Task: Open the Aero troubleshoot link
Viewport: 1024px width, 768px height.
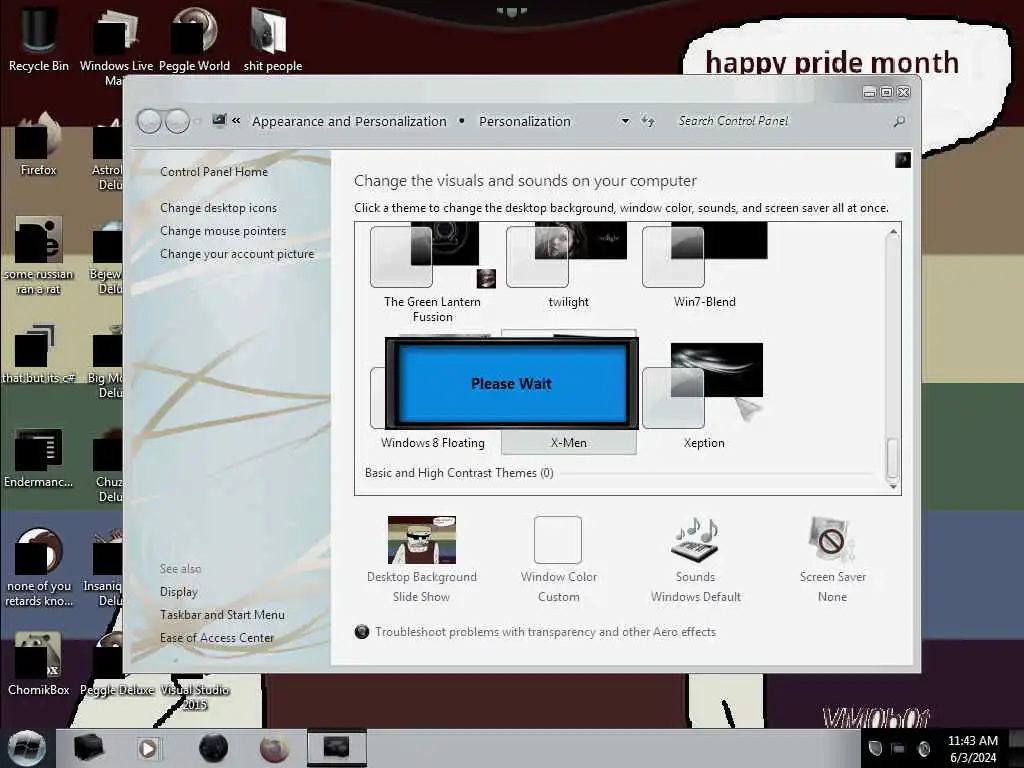Action: click(545, 632)
